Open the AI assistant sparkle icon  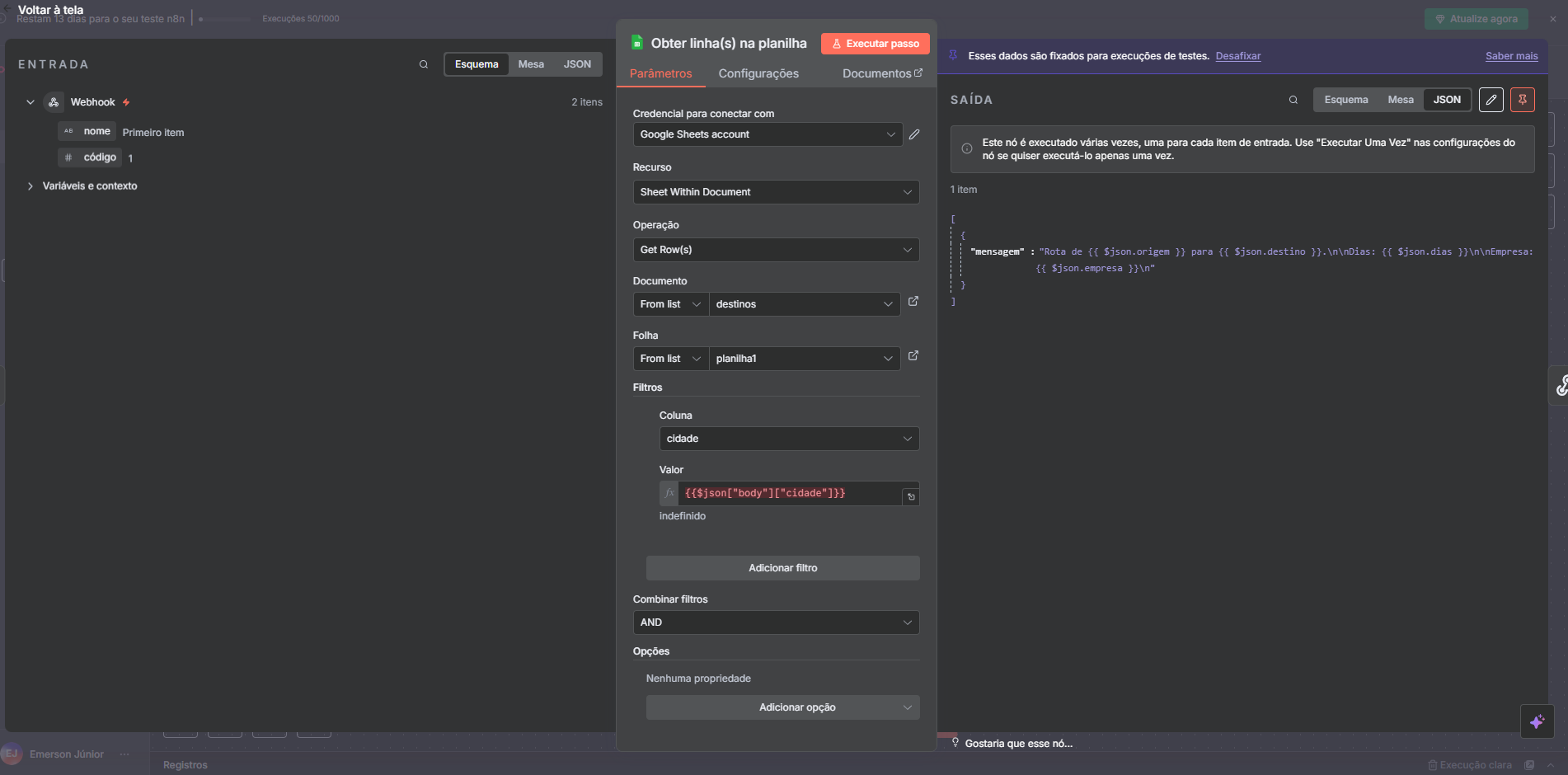[x=1537, y=721]
